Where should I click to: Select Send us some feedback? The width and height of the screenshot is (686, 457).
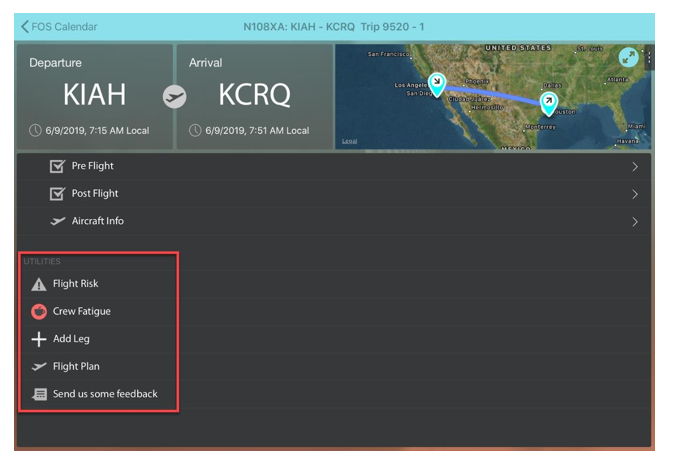pyautogui.click(x=105, y=394)
